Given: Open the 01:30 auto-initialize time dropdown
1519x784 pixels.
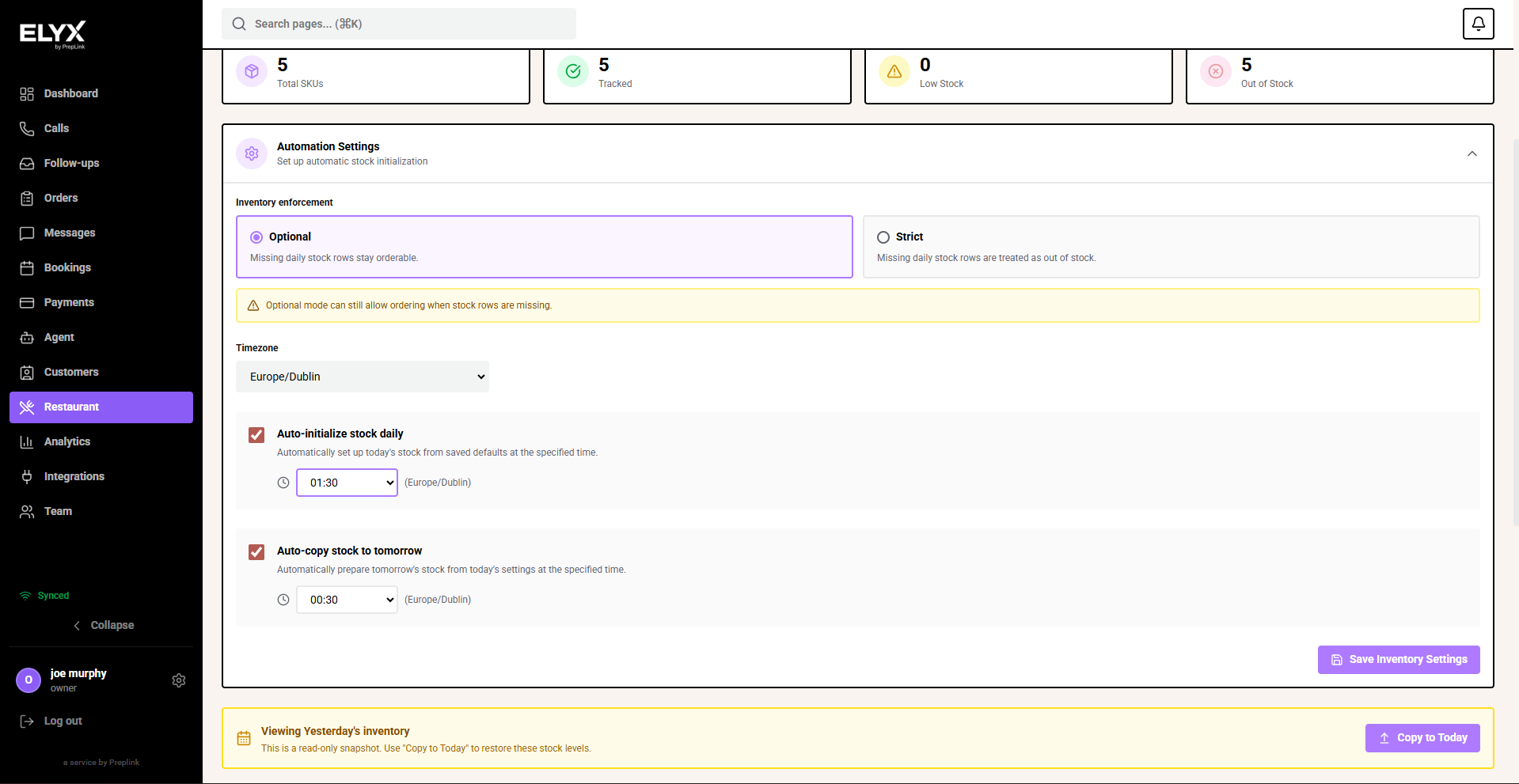Looking at the screenshot, I should click(347, 483).
